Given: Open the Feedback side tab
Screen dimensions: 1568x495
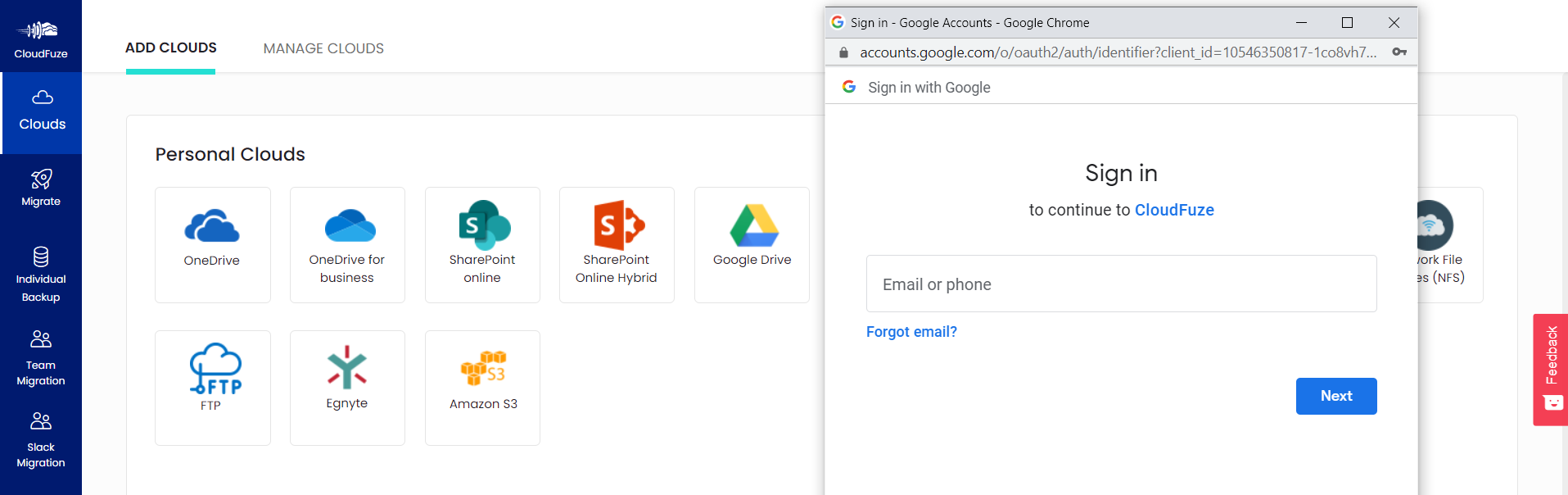Looking at the screenshot, I should [1551, 370].
